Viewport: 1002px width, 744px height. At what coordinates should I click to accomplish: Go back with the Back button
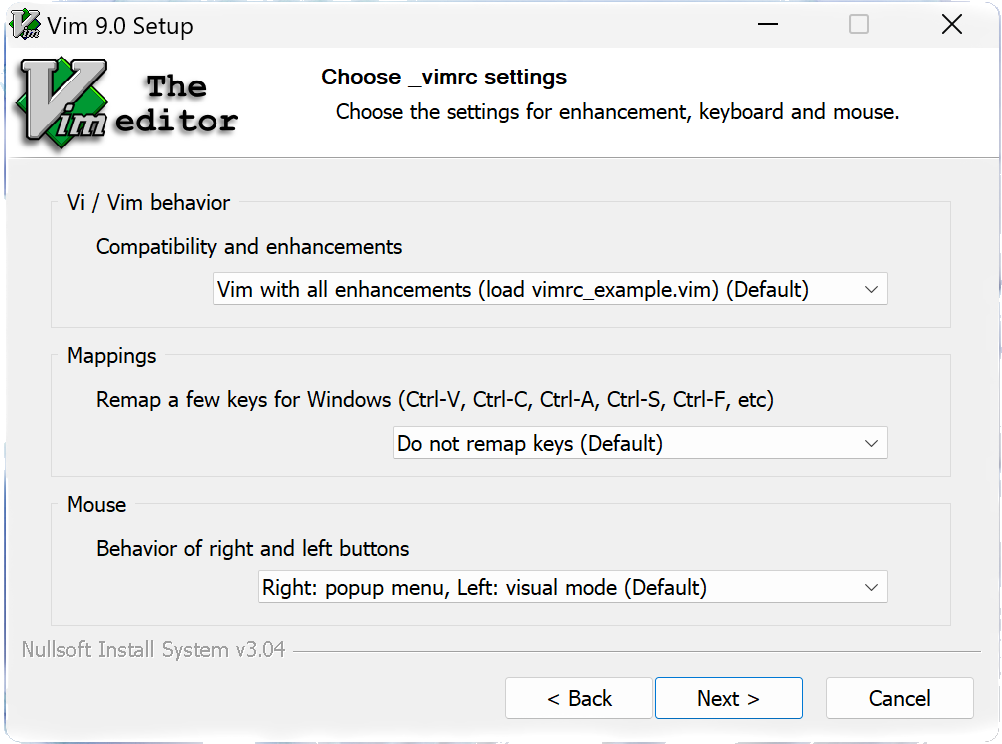click(x=579, y=698)
